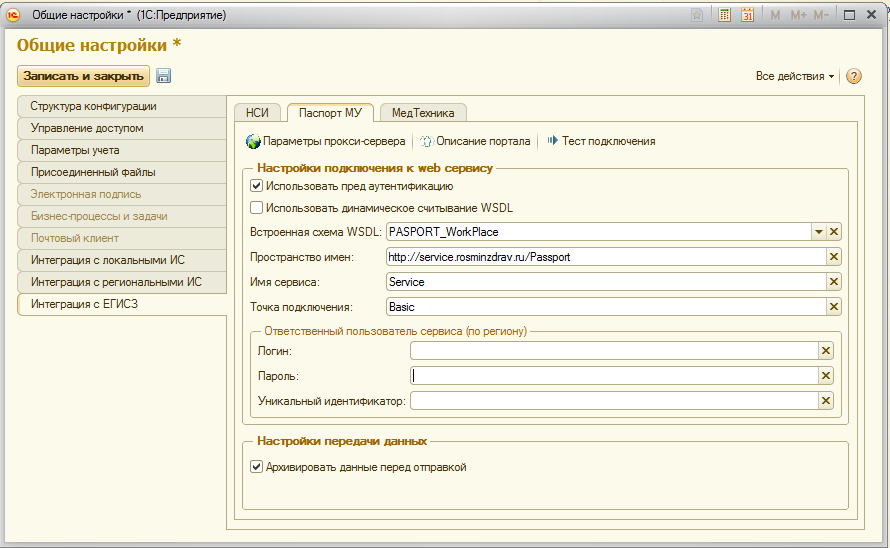This screenshot has width=890, height=548.
Task: Switch to the МедТехника tab
Action: coord(422,113)
